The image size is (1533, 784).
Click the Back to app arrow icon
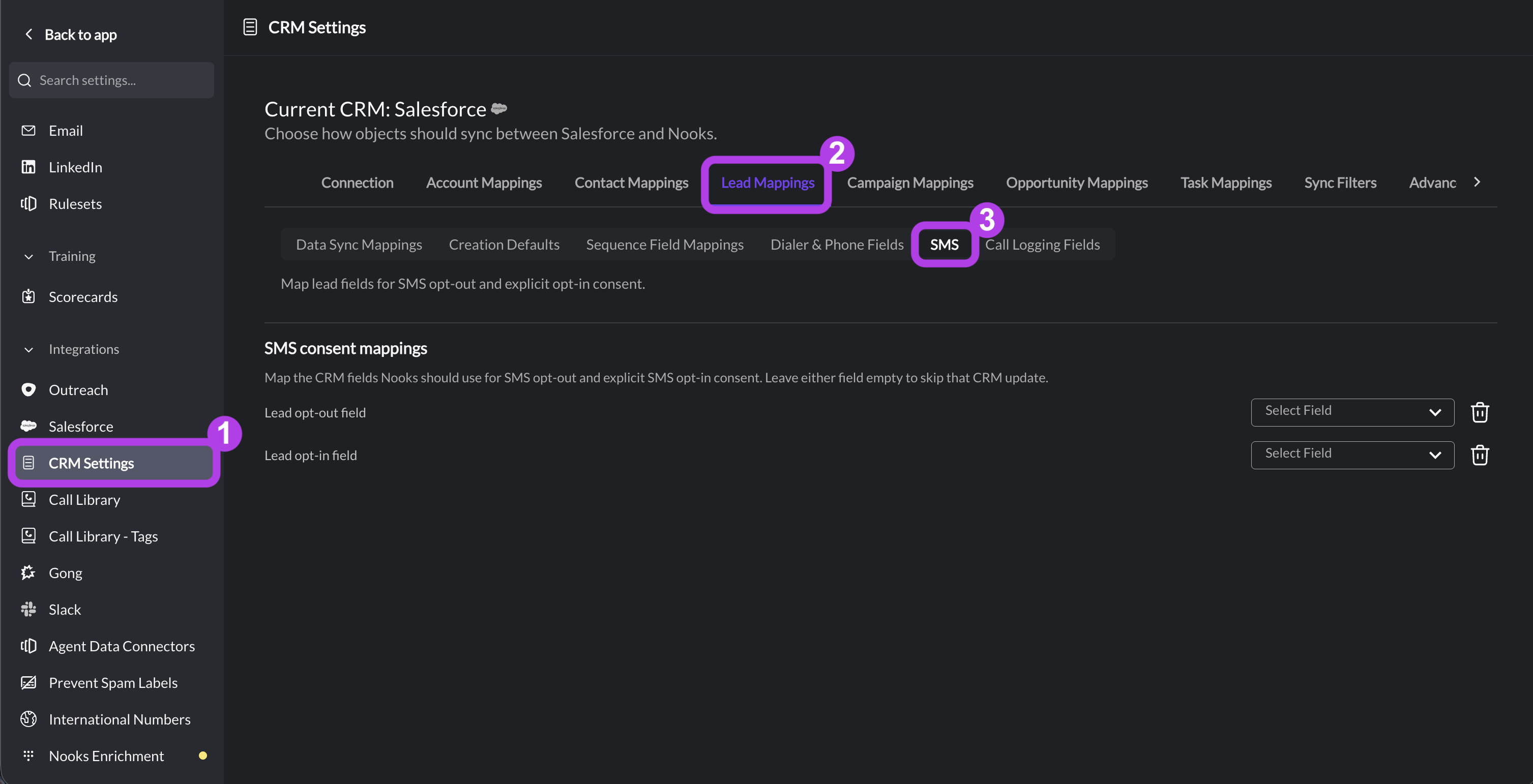(28, 35)
